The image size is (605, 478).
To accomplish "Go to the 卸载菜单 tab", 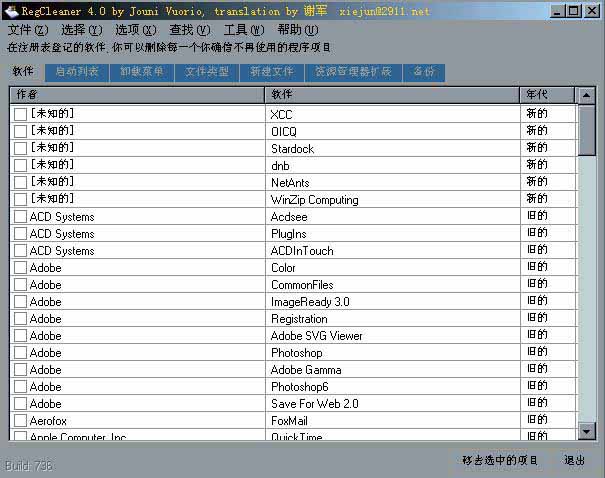I will 141,72.
